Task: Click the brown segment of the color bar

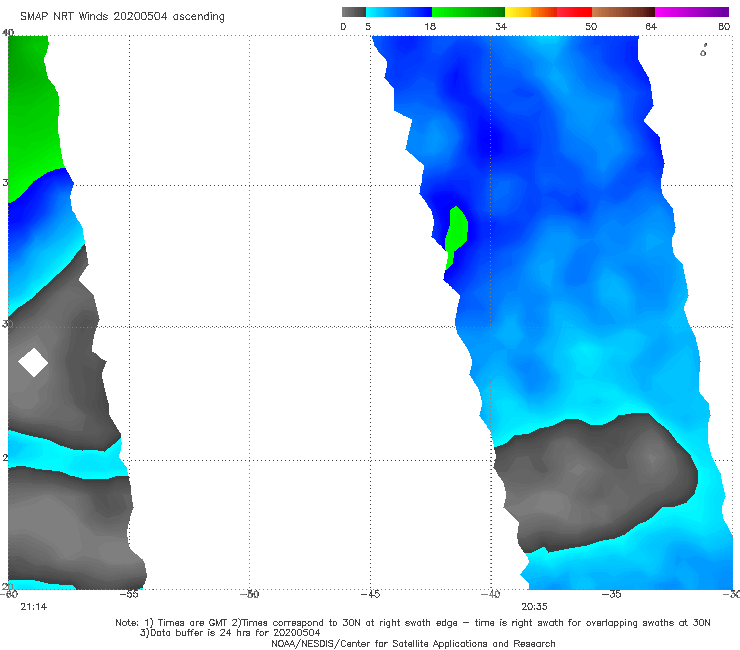Action: coord(623,12)
